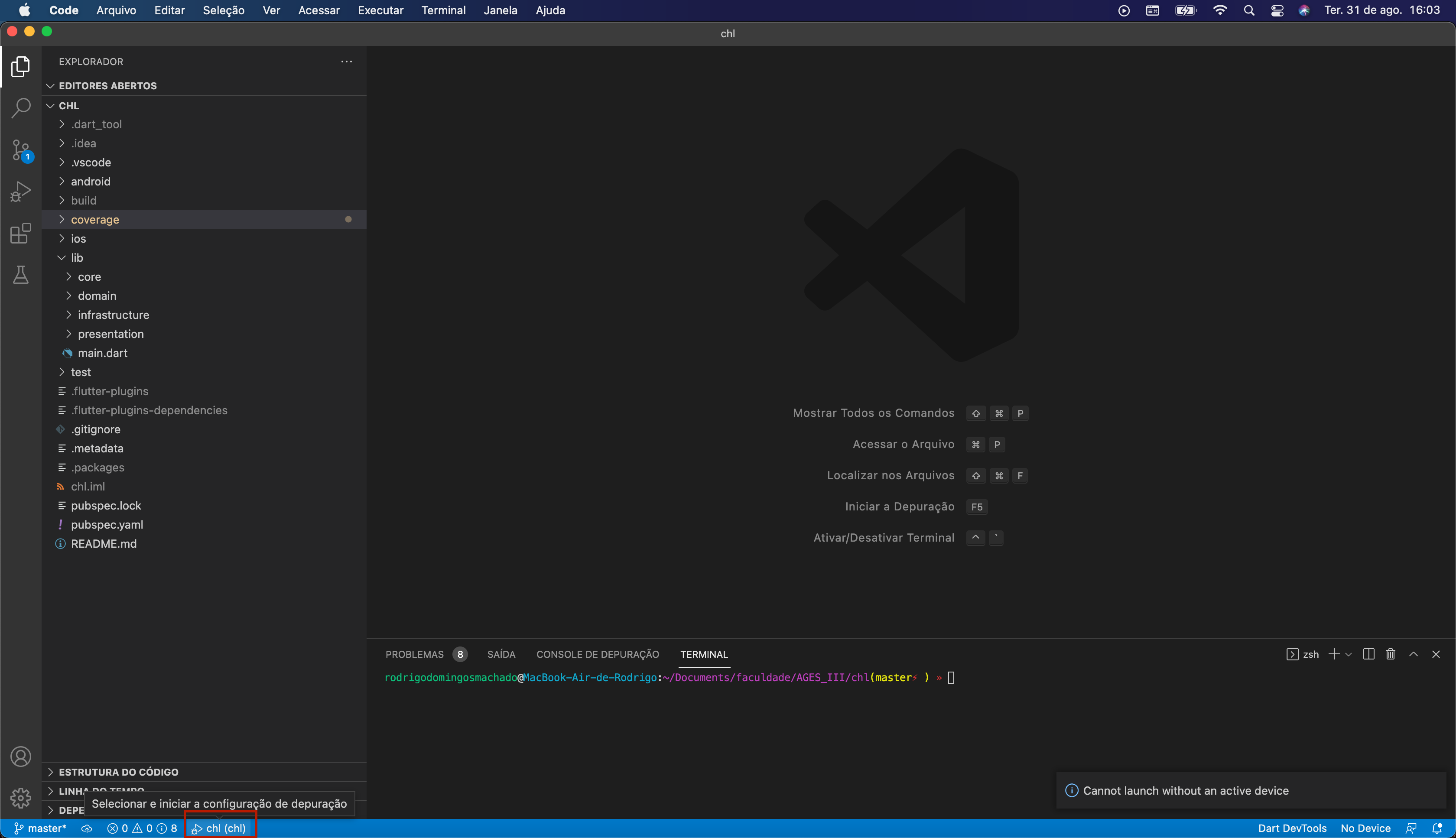1456x838 pixels.
Task: Click No Device in the status bar
Action: (1366, 828)
